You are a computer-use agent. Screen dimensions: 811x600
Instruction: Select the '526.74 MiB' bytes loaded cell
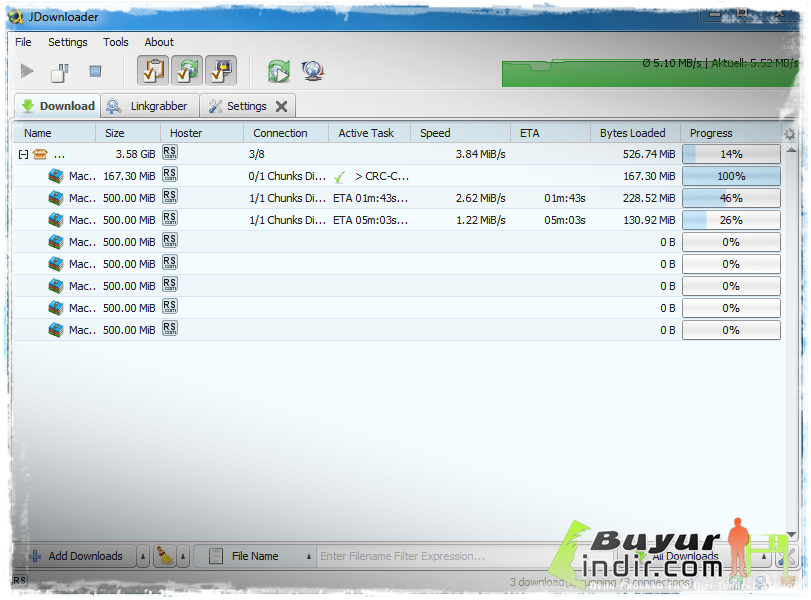[649, 154]
